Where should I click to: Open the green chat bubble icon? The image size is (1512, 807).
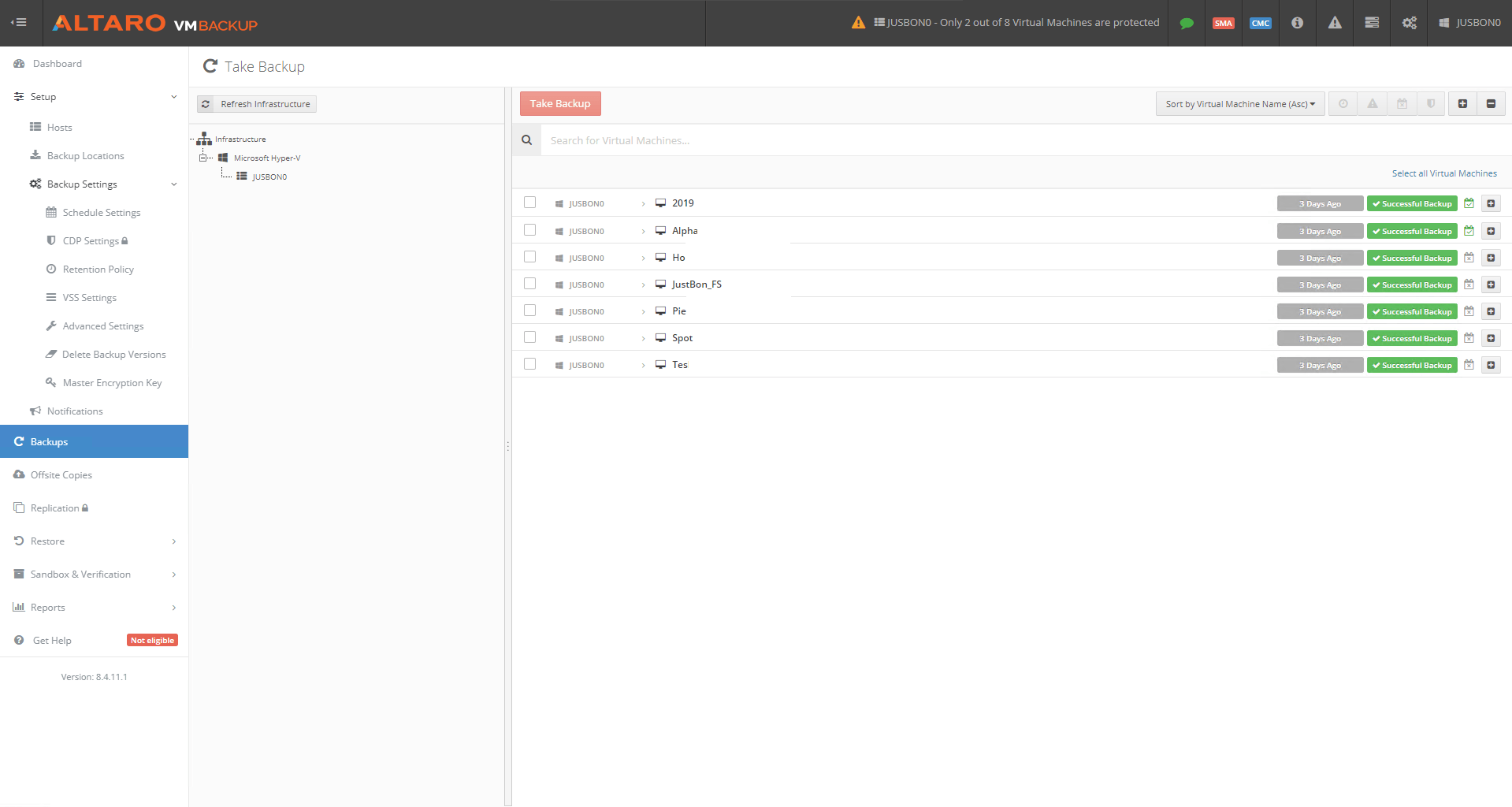1187,23
